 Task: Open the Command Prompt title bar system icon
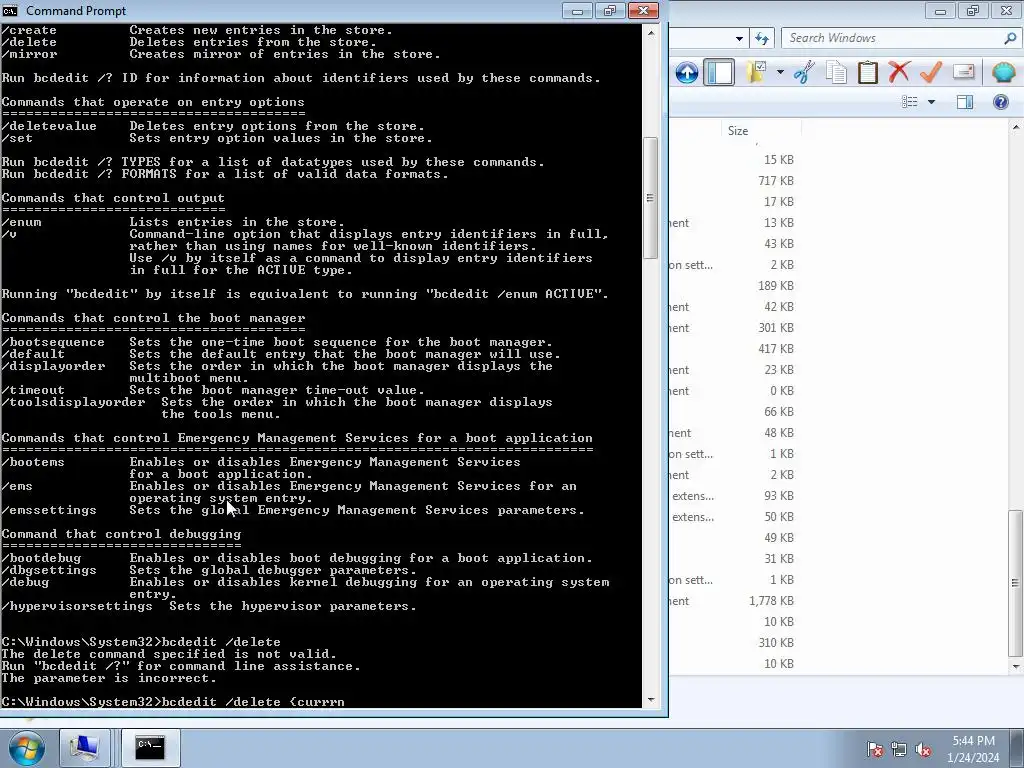pyautogui.click(x=10, y=10)
